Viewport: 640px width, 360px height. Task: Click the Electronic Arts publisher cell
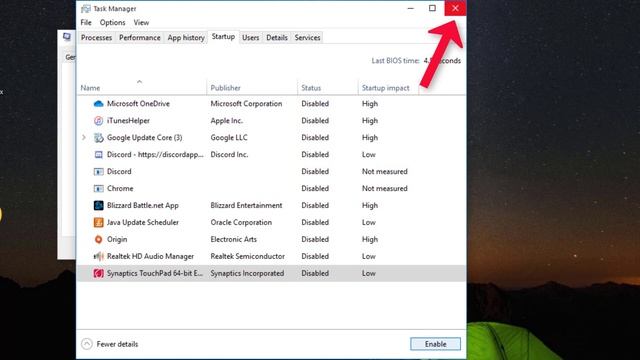point(233,240)
